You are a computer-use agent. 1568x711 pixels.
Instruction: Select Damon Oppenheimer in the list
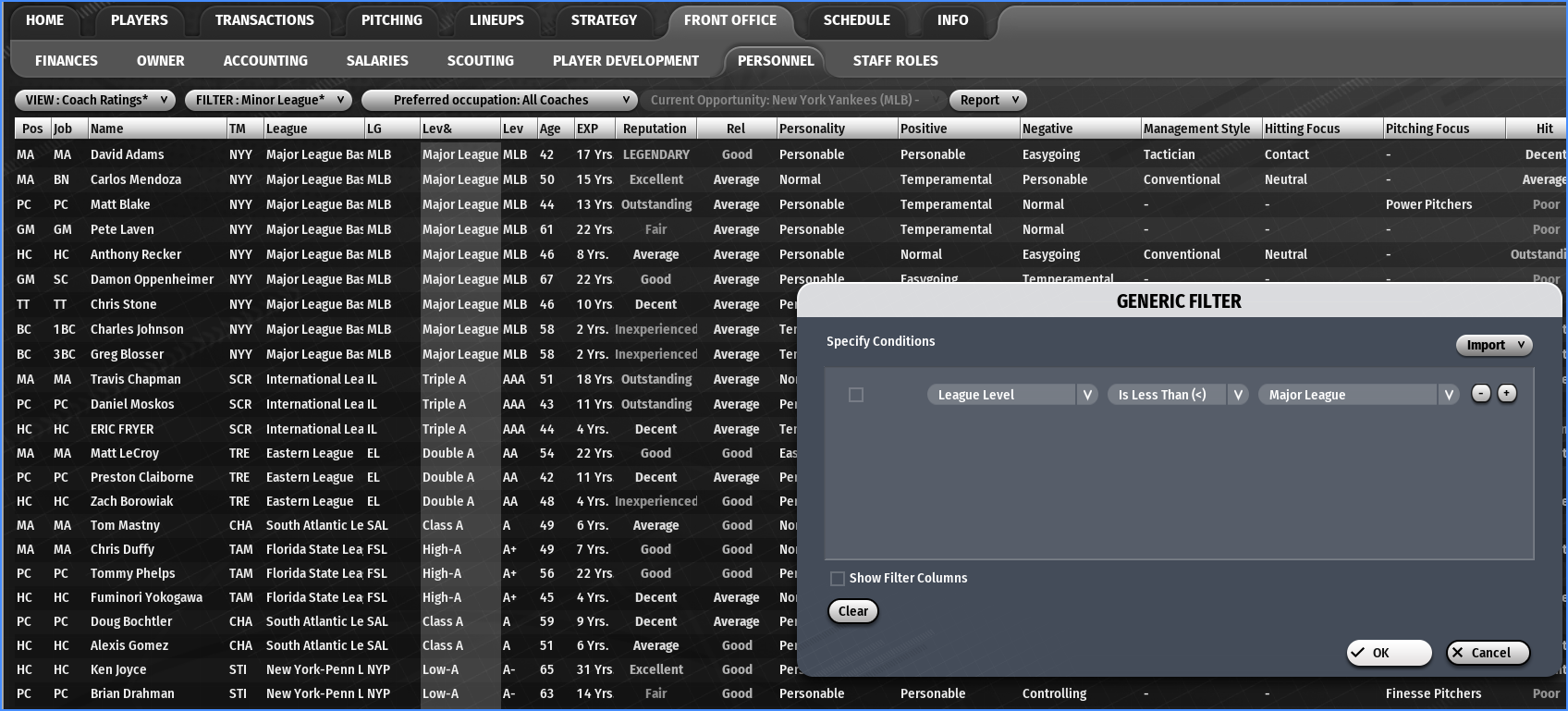click(x=152, y=279)
